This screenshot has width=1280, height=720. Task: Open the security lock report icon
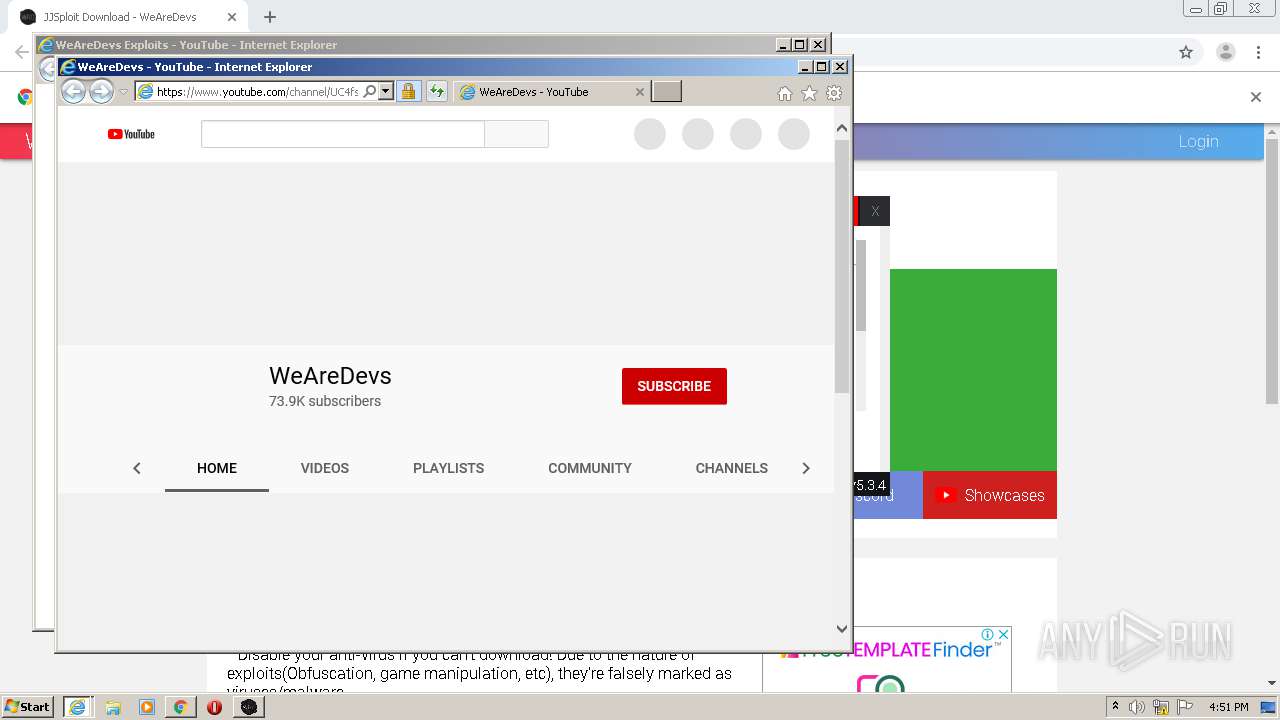point(408,91)
